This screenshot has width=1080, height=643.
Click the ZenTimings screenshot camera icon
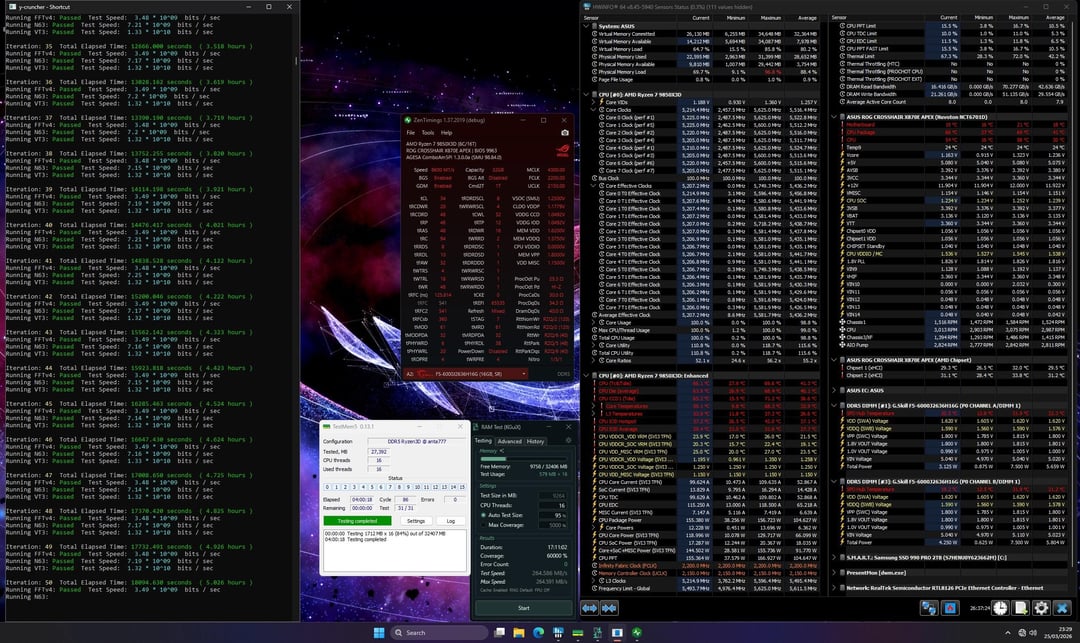click(564, 132)
